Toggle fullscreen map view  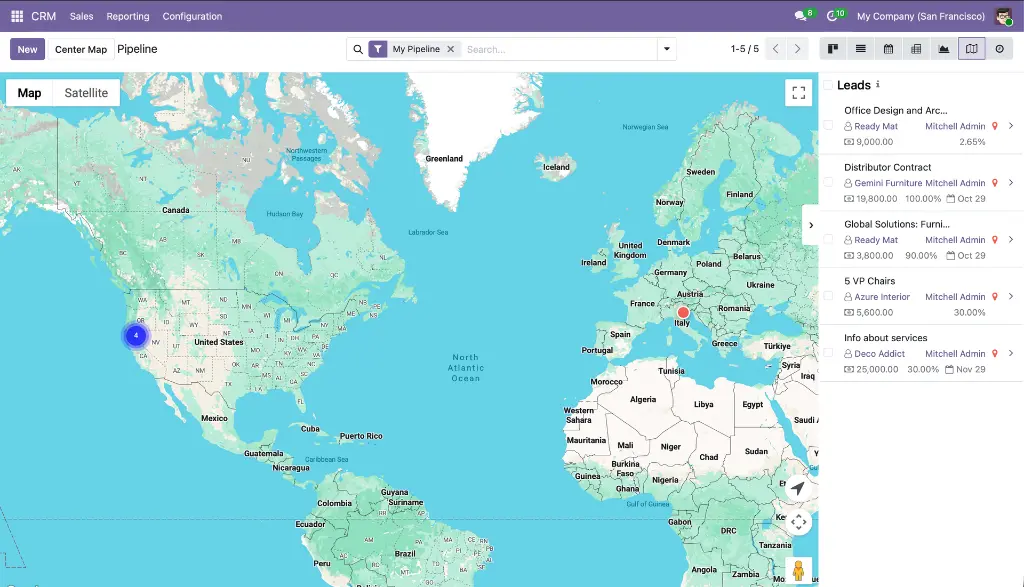pyautogui.click(x=799, y=93)
